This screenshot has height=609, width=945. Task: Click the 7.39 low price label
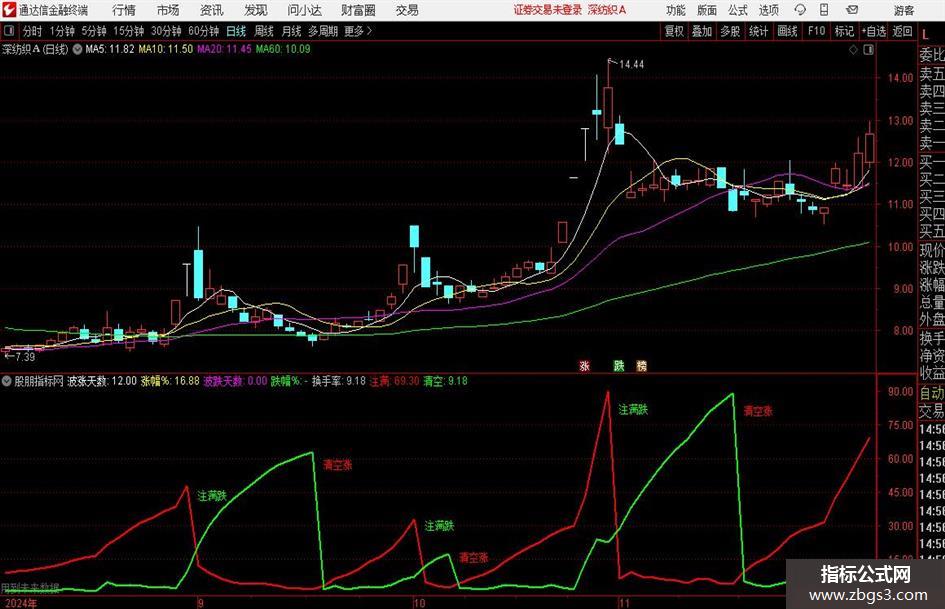pos(25,357)
